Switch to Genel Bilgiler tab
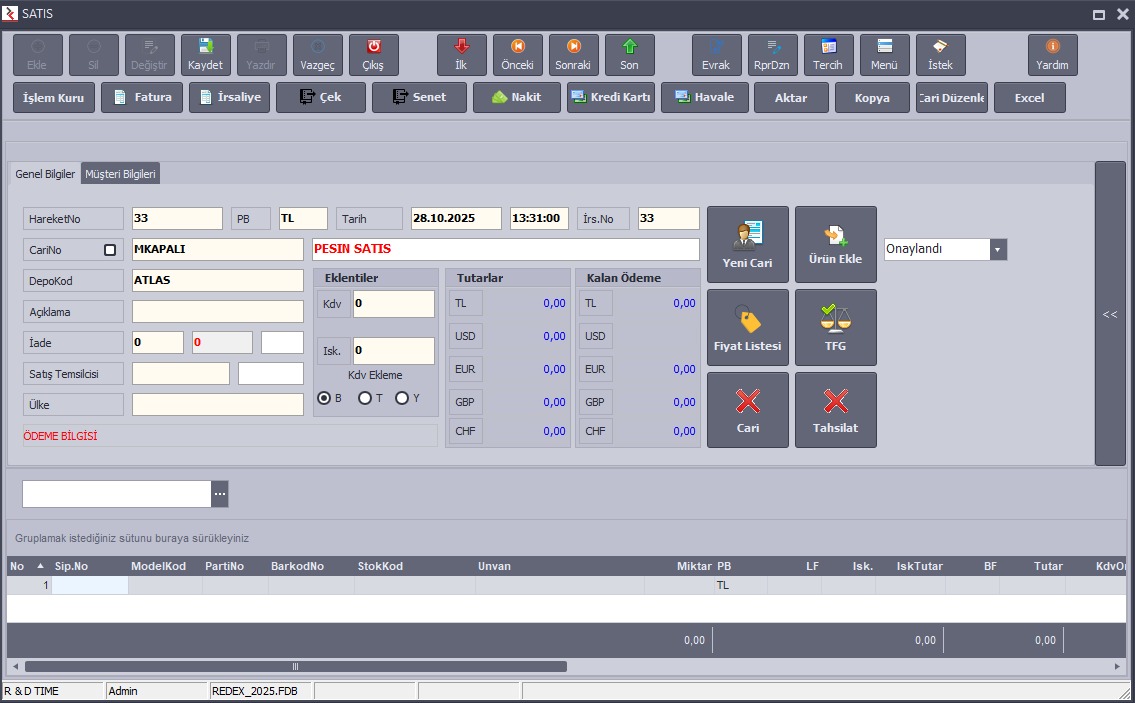This screenshot has width=1135, height=703. click(x=45, y=174)
